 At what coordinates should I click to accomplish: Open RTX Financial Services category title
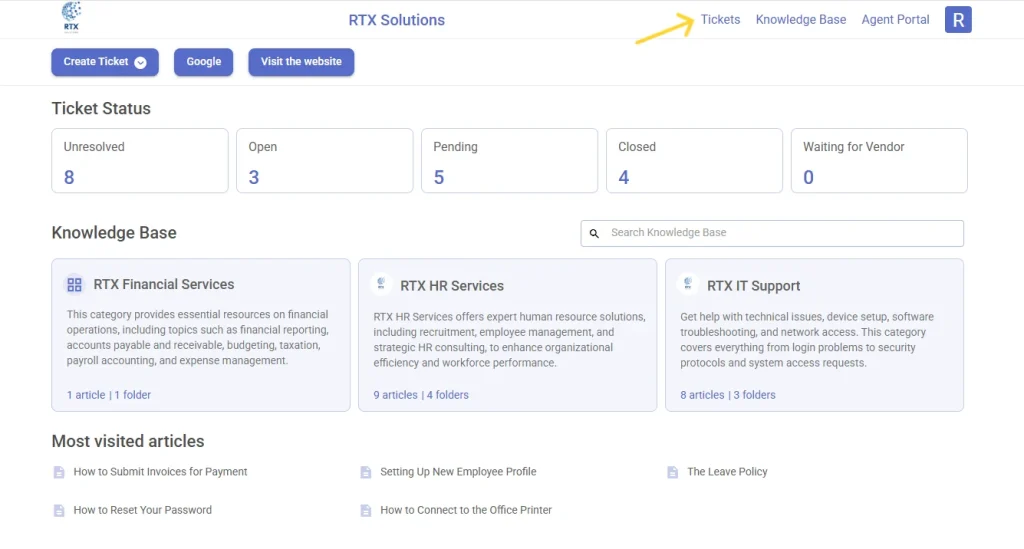pyautogui.click(x=163, y=285)
